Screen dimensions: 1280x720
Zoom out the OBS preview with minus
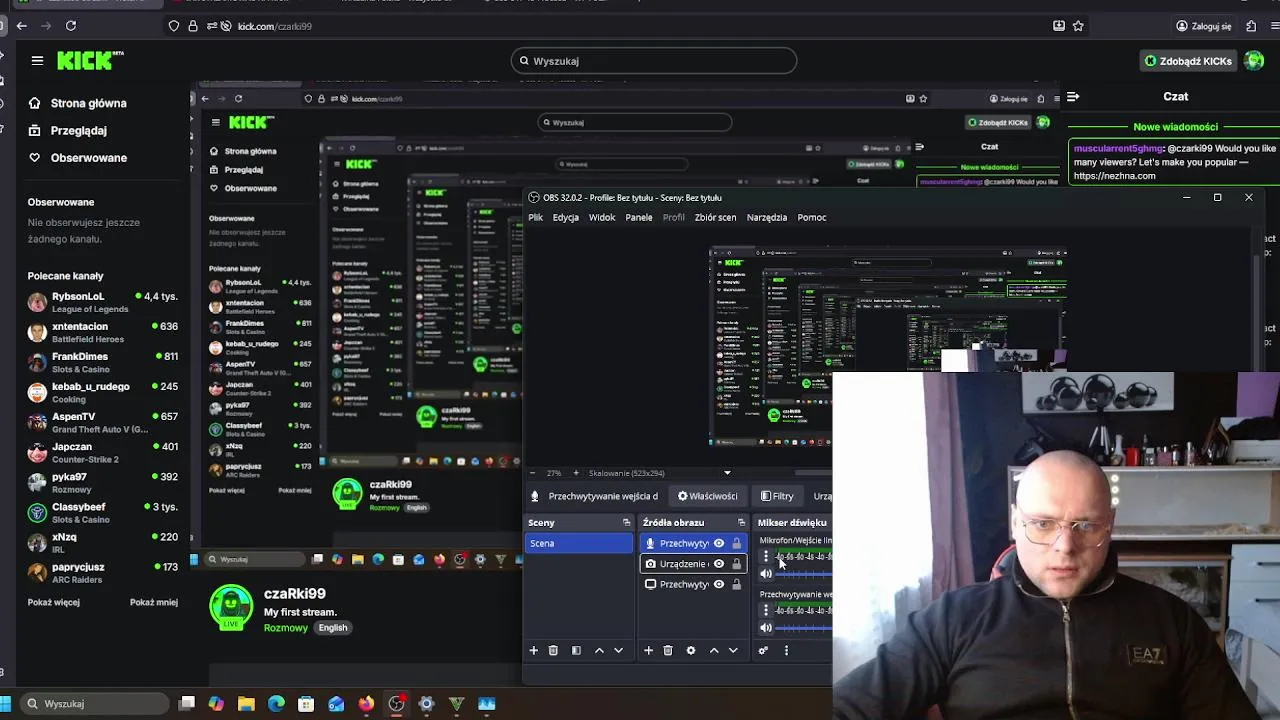[x=532, y=473]
